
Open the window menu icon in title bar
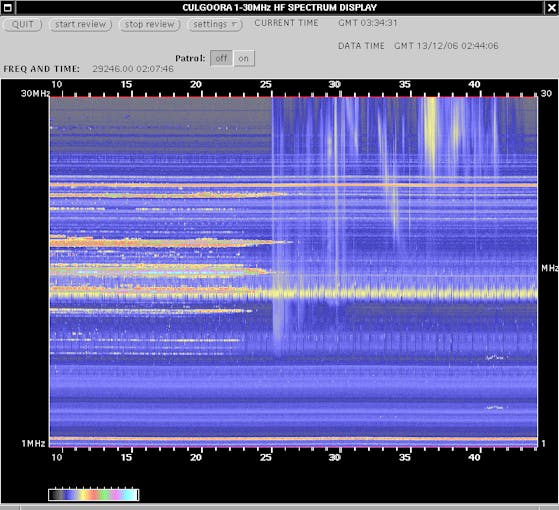(x=7, y=7)
